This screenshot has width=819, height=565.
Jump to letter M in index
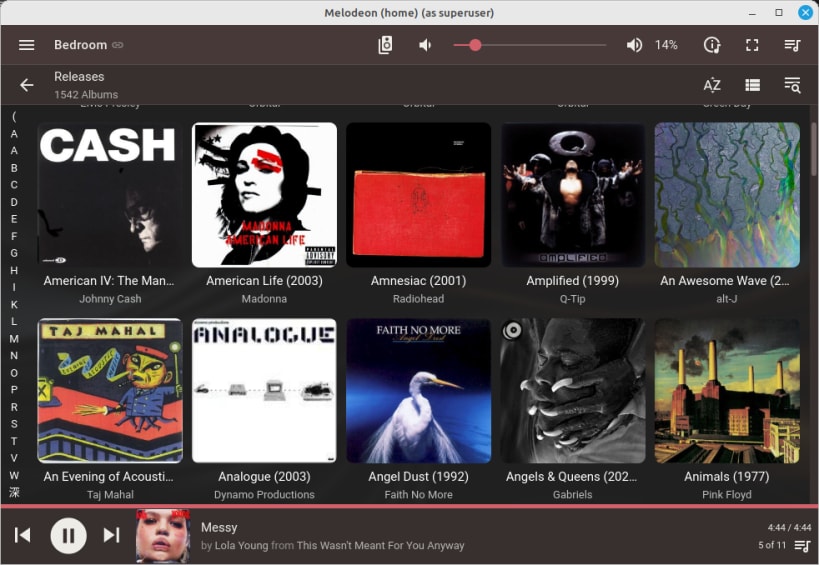(14, 338)
